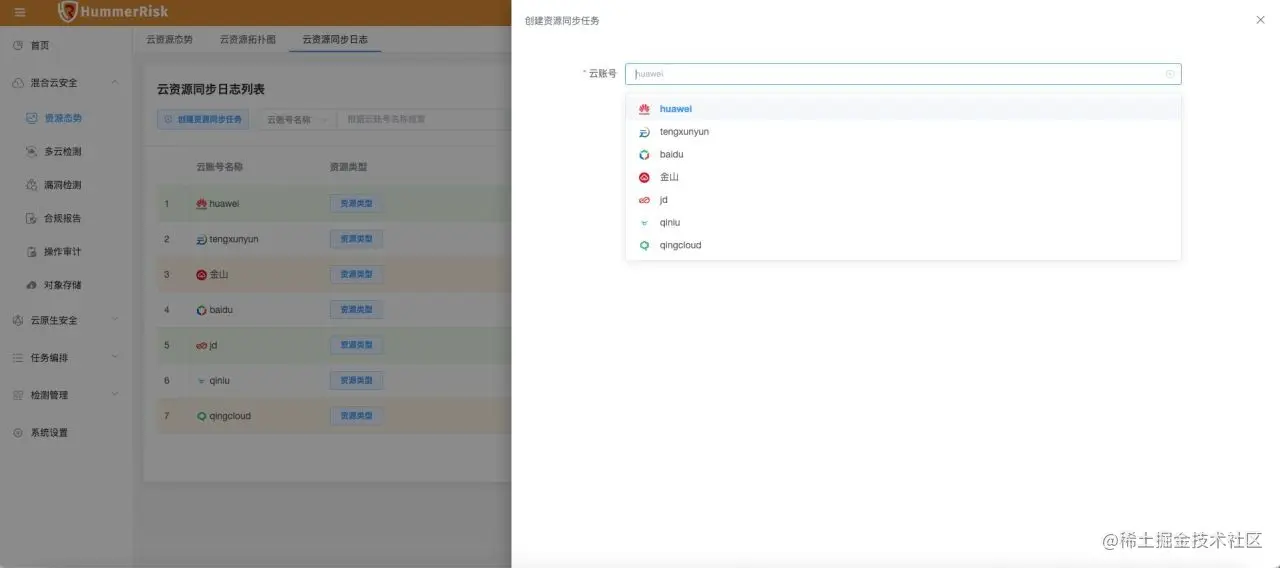Pick qingcloud from the dropdown options
Image resolution: width=1280 pixels, height=568 pixels.
point(903,245)
